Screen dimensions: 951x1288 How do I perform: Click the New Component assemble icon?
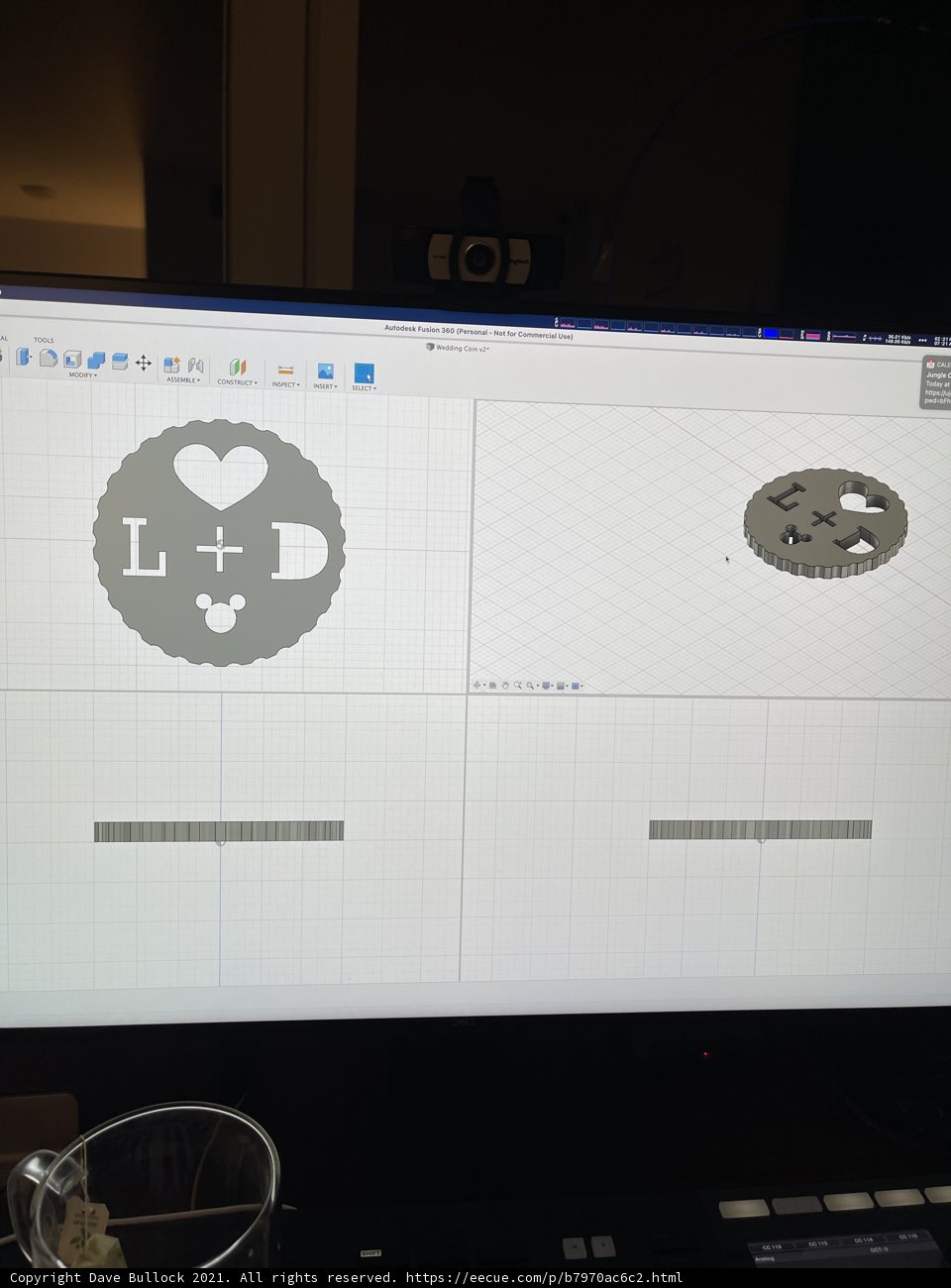(x=171, y=365)
